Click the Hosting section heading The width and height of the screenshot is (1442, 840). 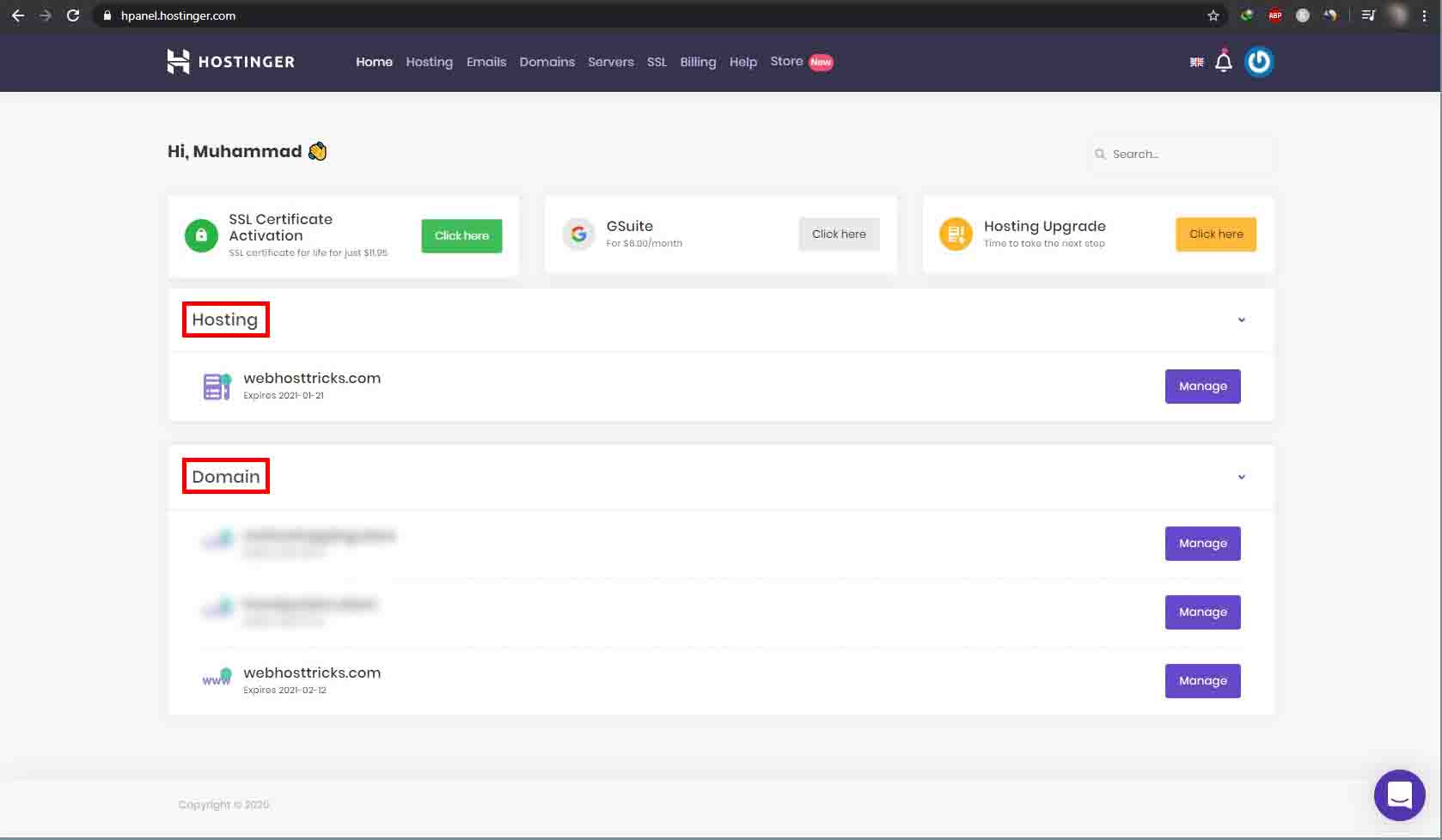tap(225, 320)
